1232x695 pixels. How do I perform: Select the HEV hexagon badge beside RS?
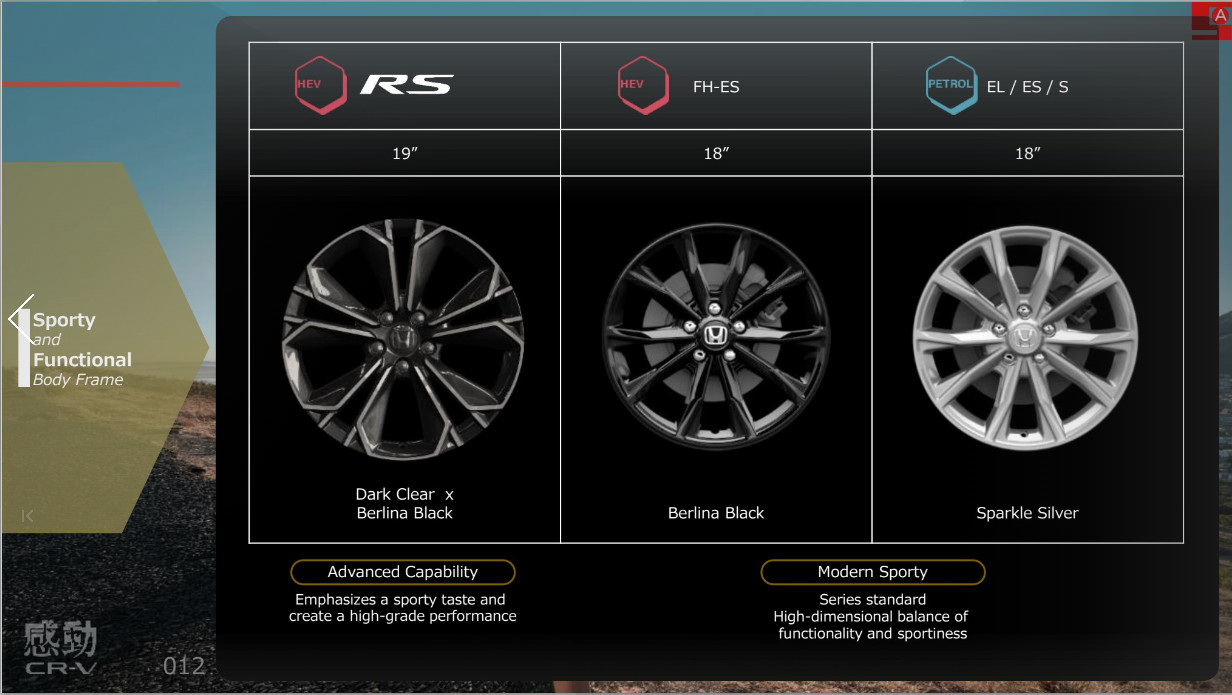pos(320,85)
